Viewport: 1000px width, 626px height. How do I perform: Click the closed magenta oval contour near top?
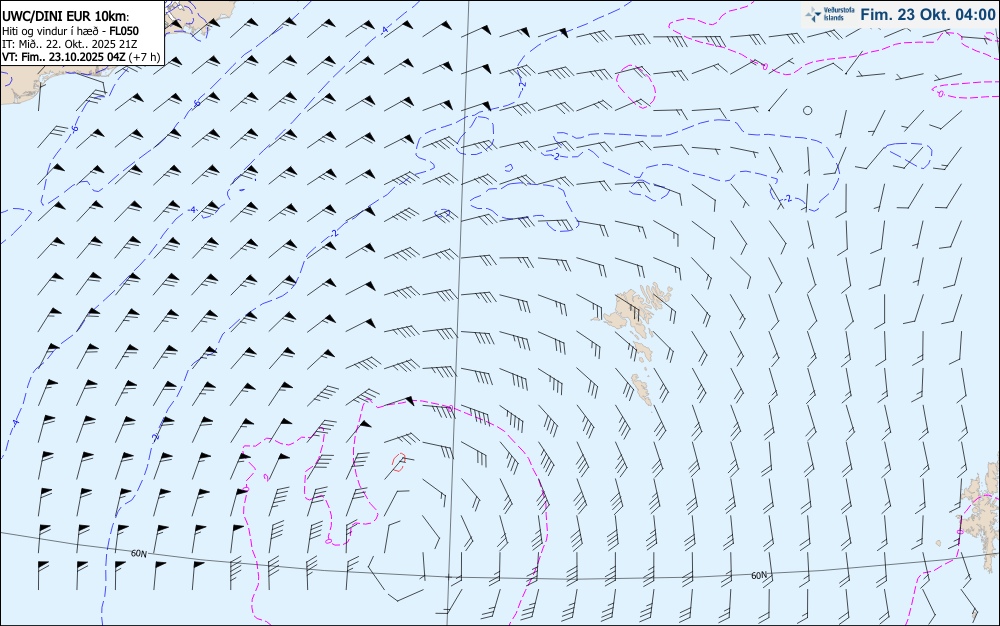pyautogui.click(x=635, y=85)
